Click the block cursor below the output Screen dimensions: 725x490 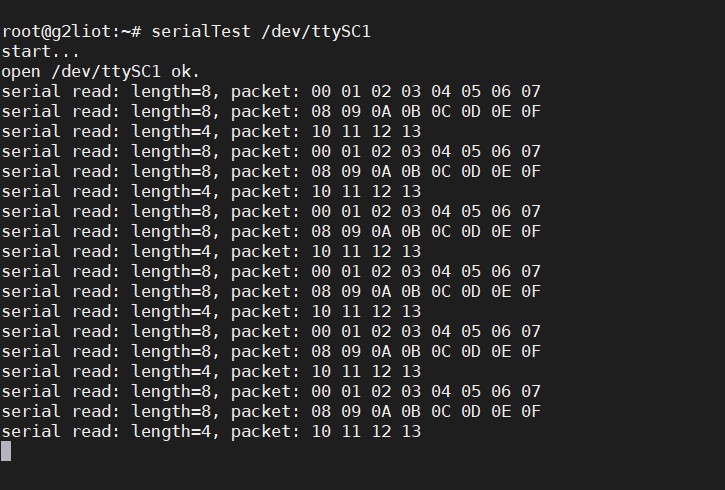tap(6, 451)
